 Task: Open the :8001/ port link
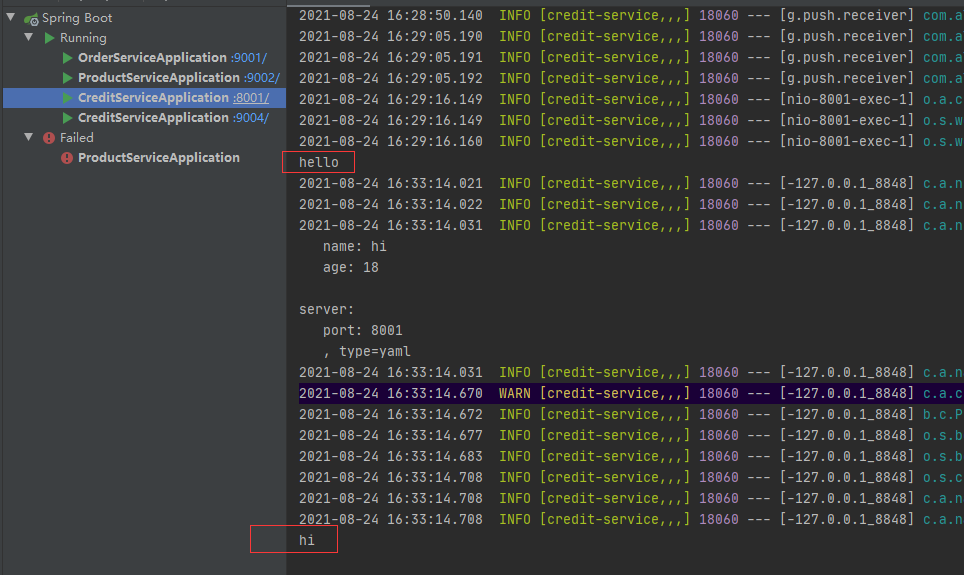(x=251, y=98)
